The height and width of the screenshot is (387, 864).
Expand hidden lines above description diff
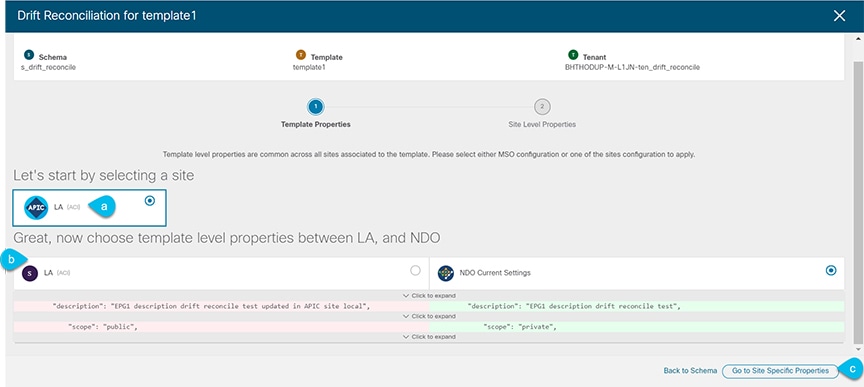point(429,295)
